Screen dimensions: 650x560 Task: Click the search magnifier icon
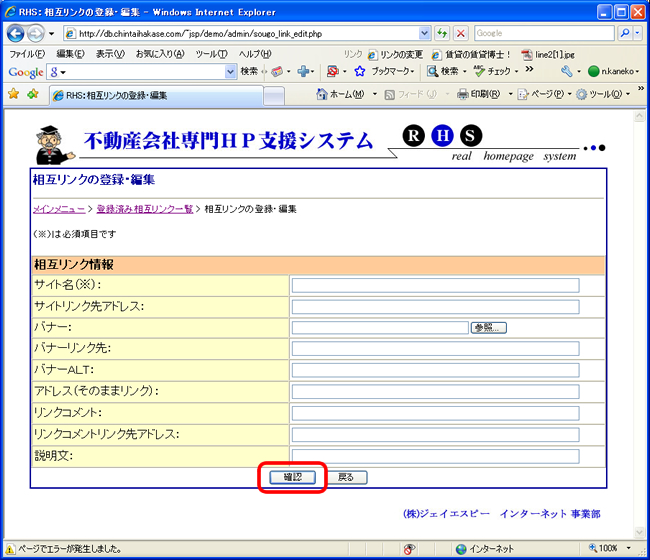[626, 33]
